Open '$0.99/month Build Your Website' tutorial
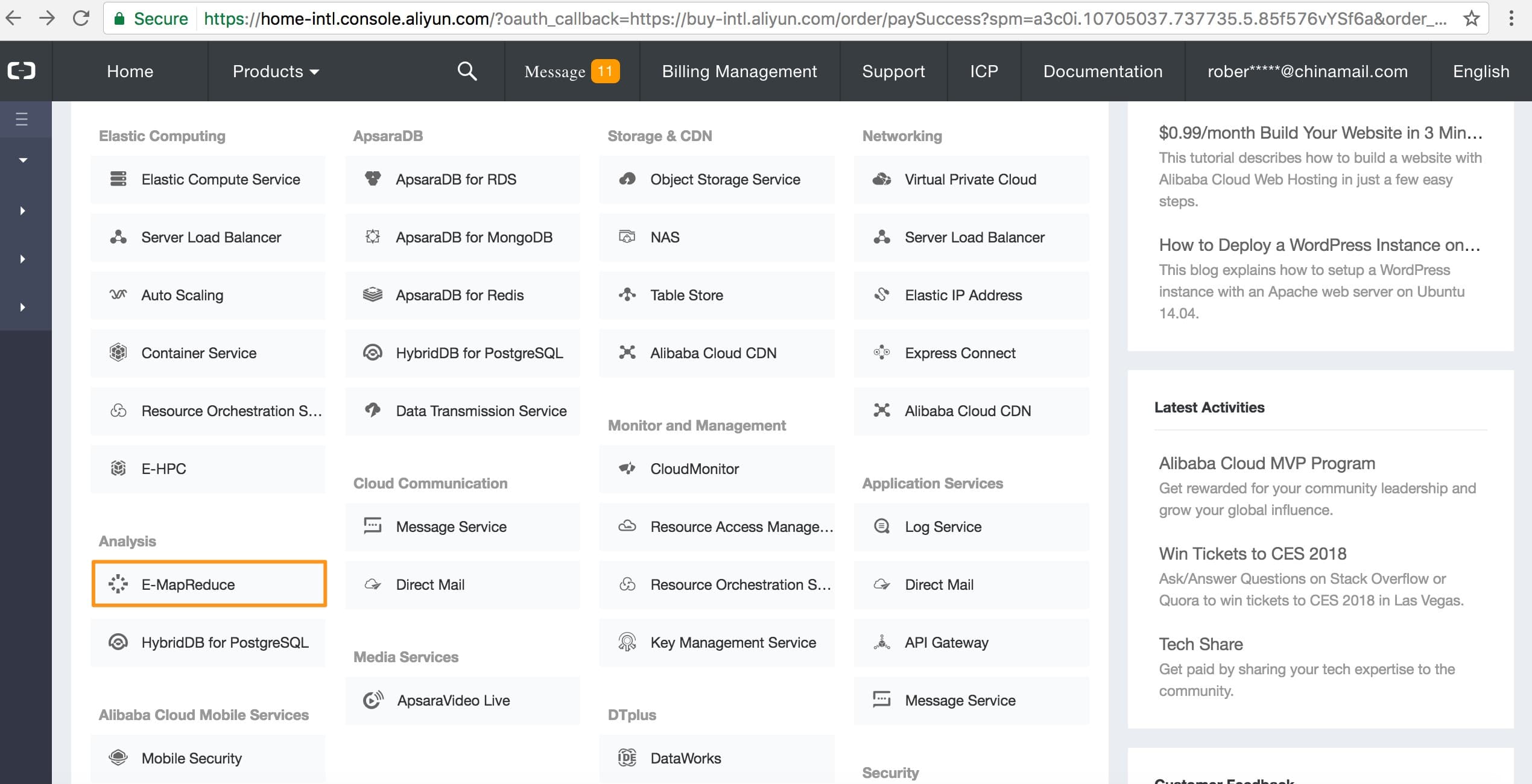Image resolution: width=1532 pixels, height=784 pixels. click(1320, 133)
